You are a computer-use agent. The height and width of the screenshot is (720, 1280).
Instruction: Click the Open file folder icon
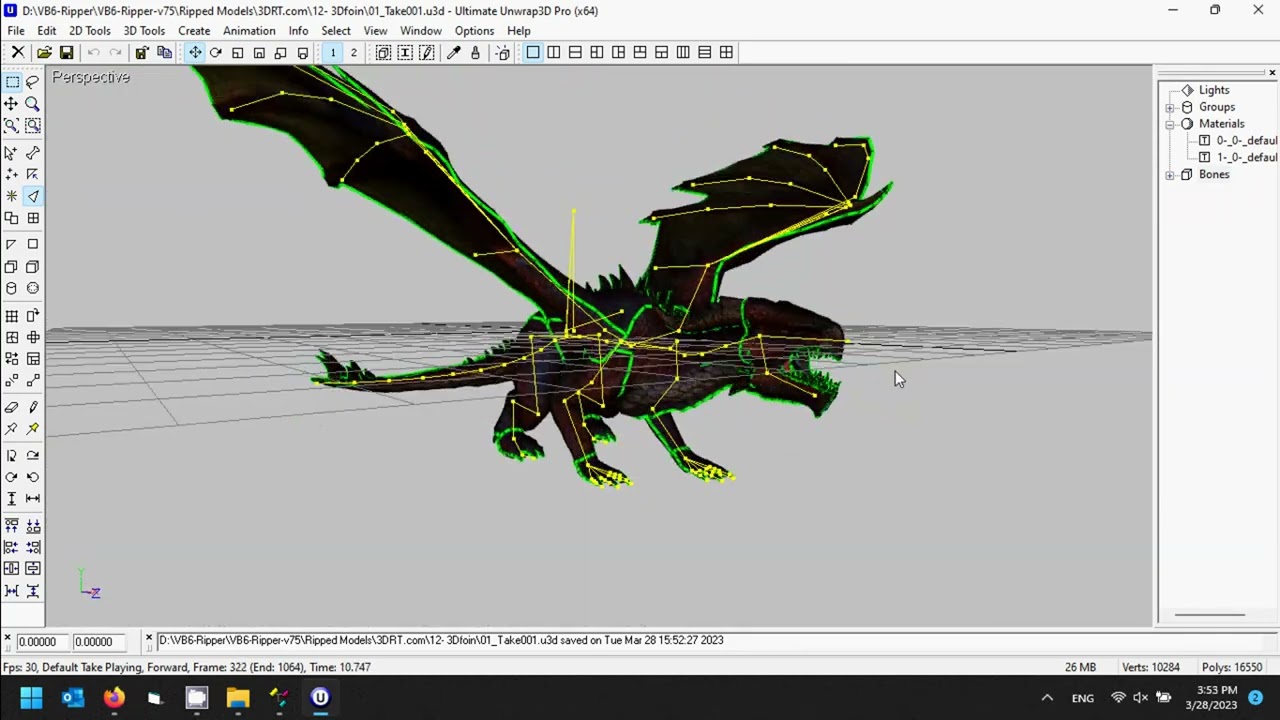click(44, 53)
